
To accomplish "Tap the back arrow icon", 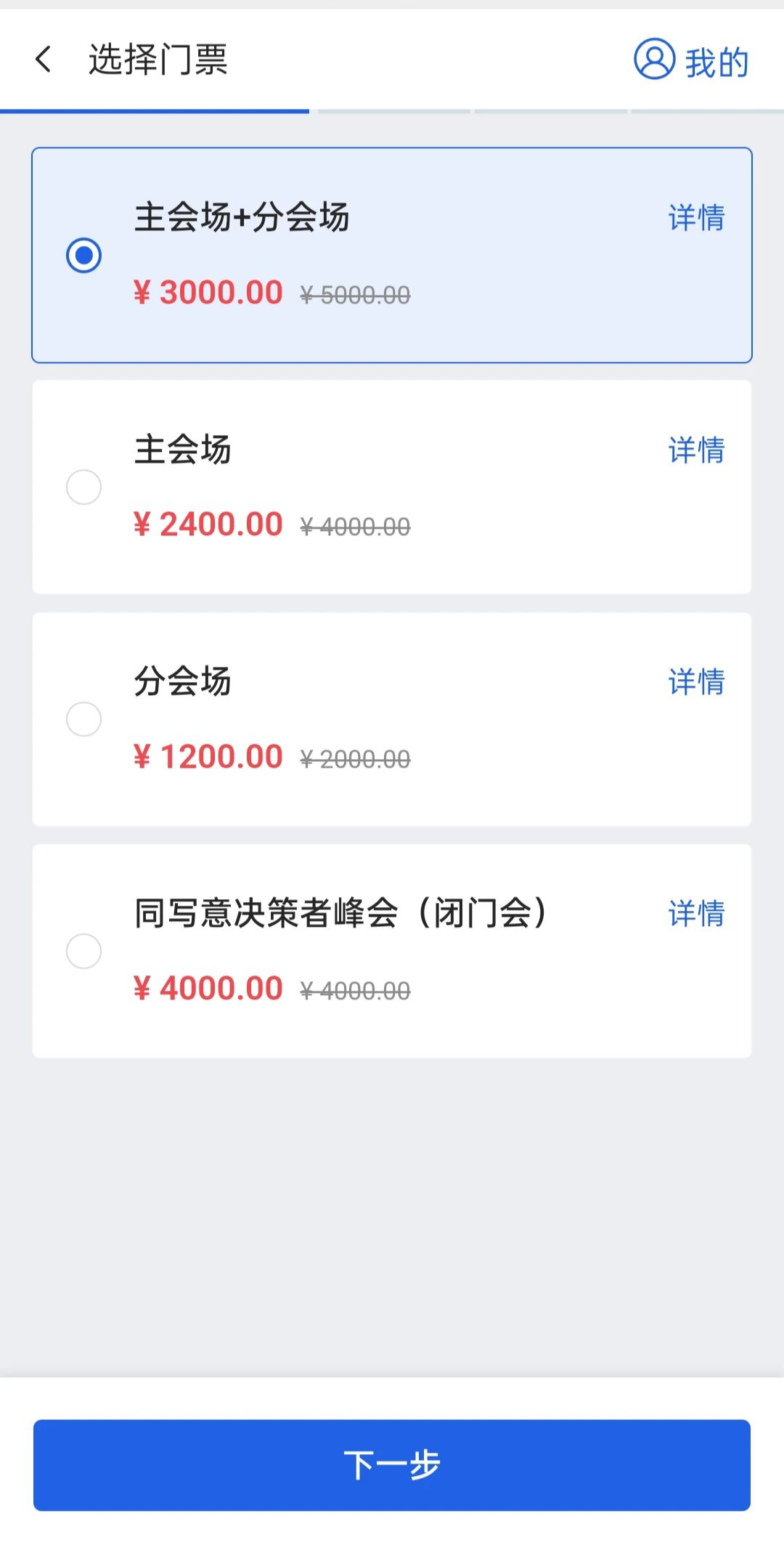I will 44,60.
